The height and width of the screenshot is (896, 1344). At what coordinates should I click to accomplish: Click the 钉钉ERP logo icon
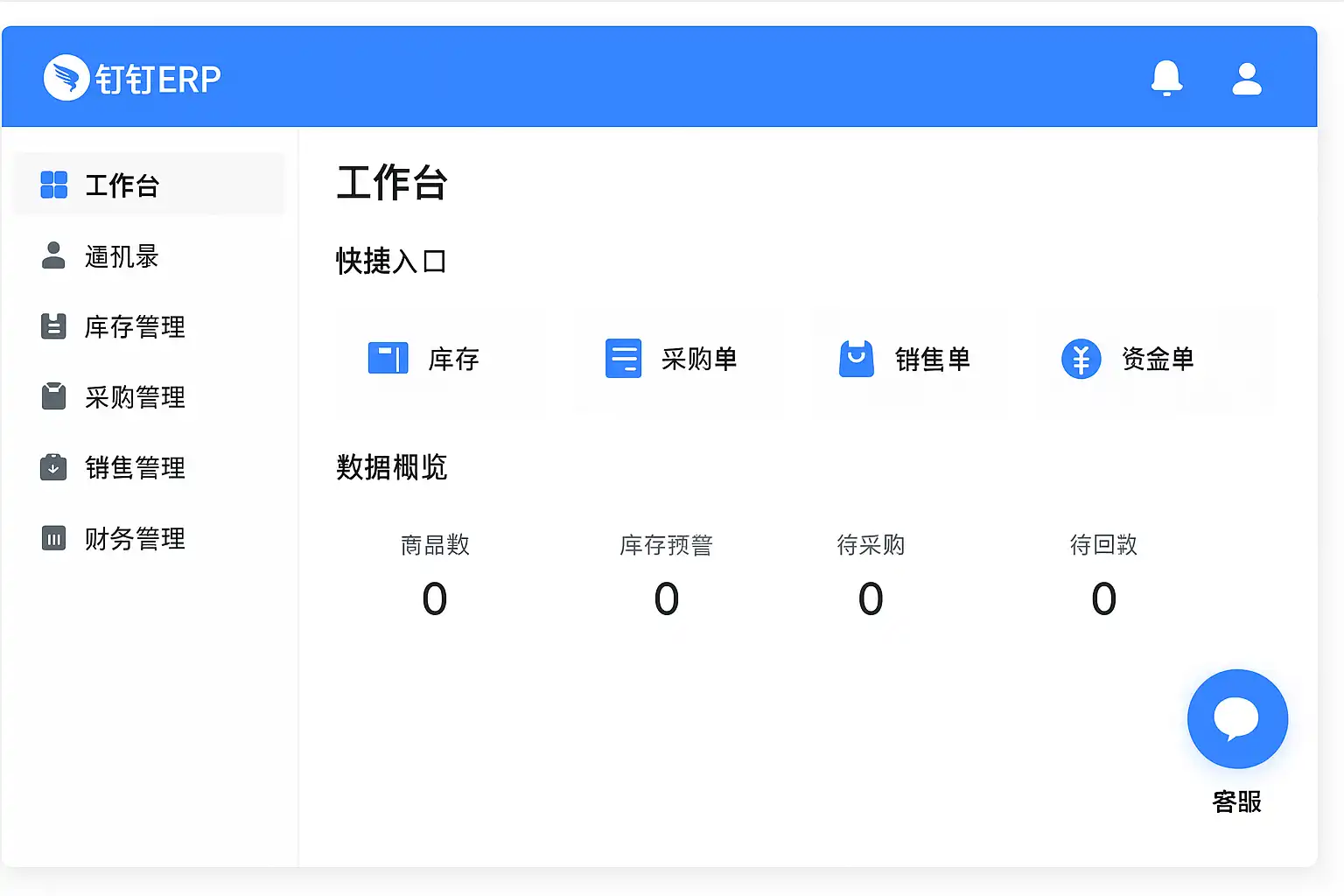coord(66,78)
